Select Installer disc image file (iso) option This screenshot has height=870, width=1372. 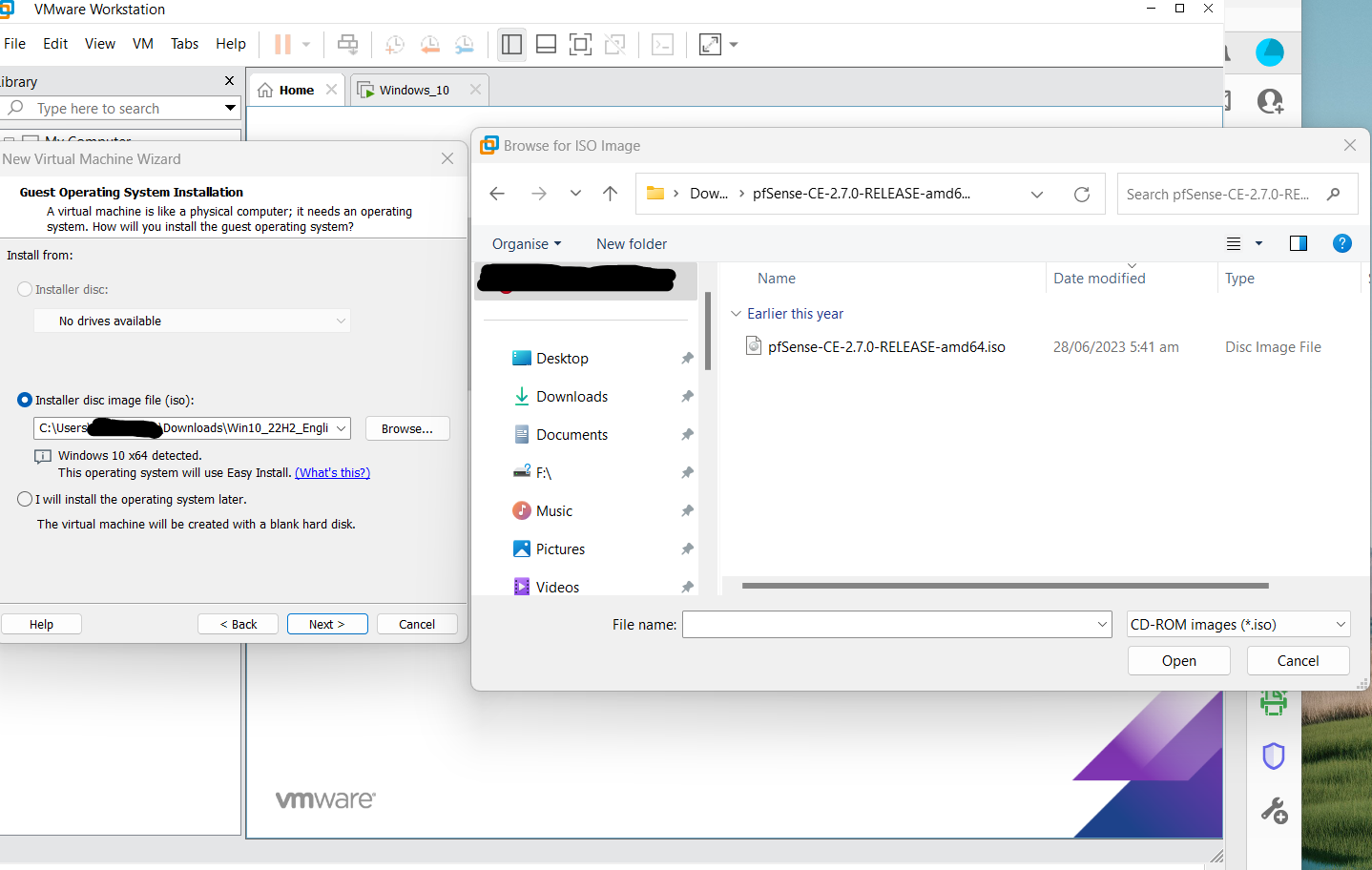[x=25, y=400]
